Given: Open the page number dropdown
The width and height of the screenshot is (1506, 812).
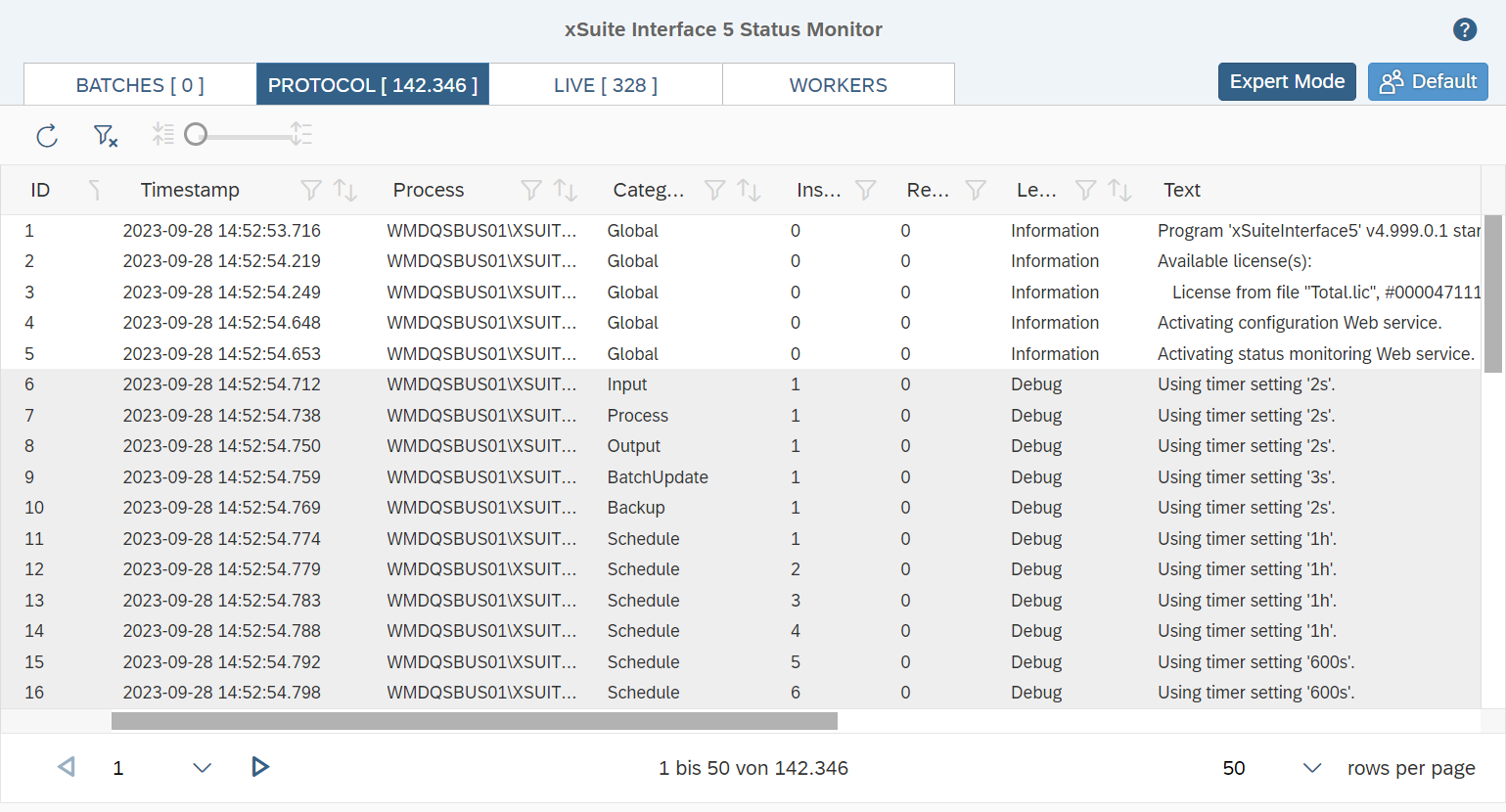Looking at the screenshot, I should (x=202, y=768).
